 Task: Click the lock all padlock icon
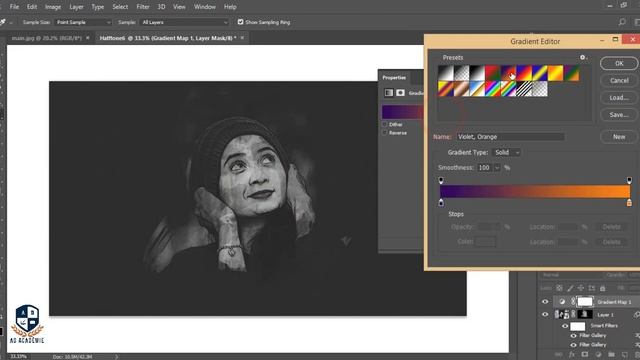[602, 288]
